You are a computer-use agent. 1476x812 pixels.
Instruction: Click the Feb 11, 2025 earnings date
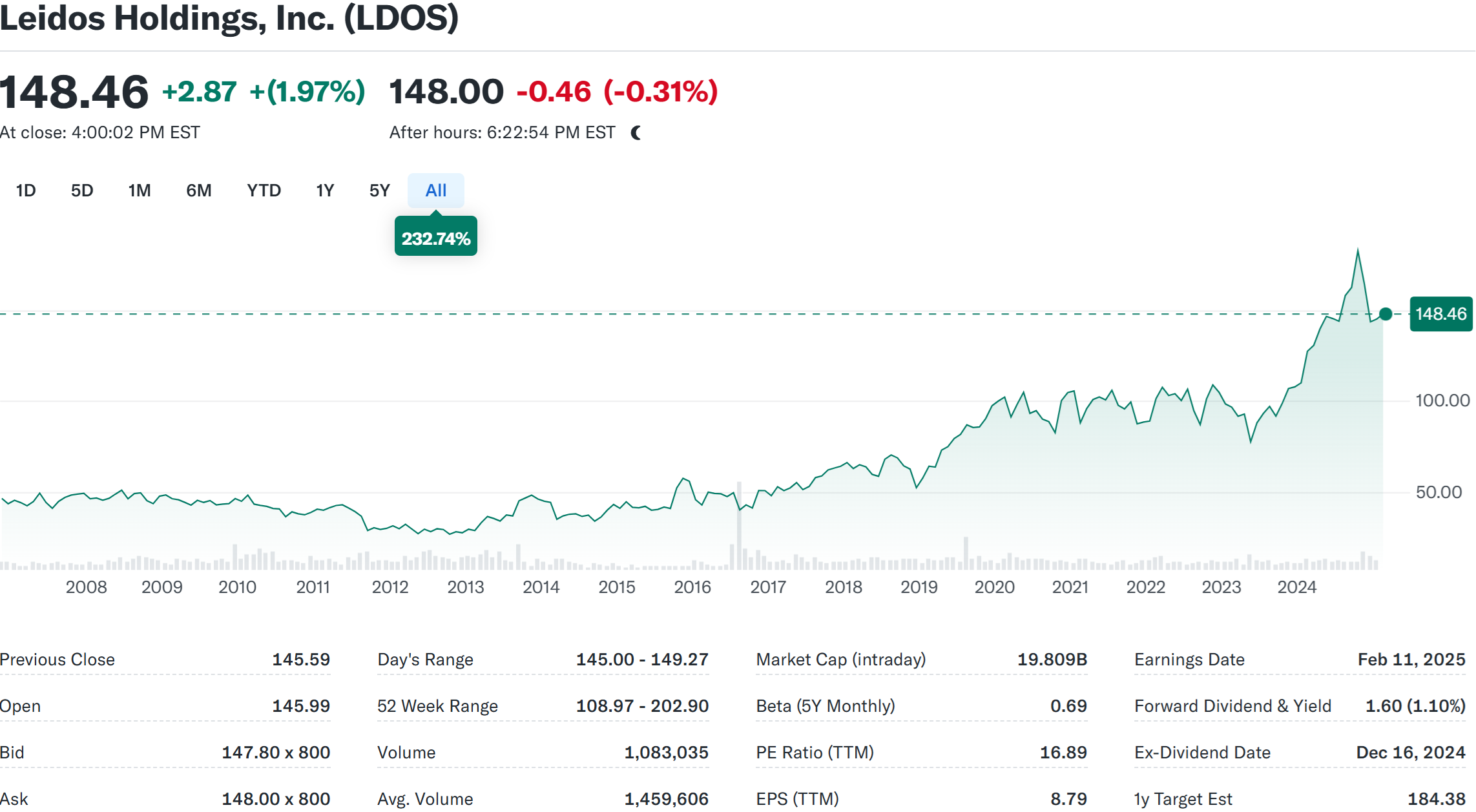[1411, 660]
